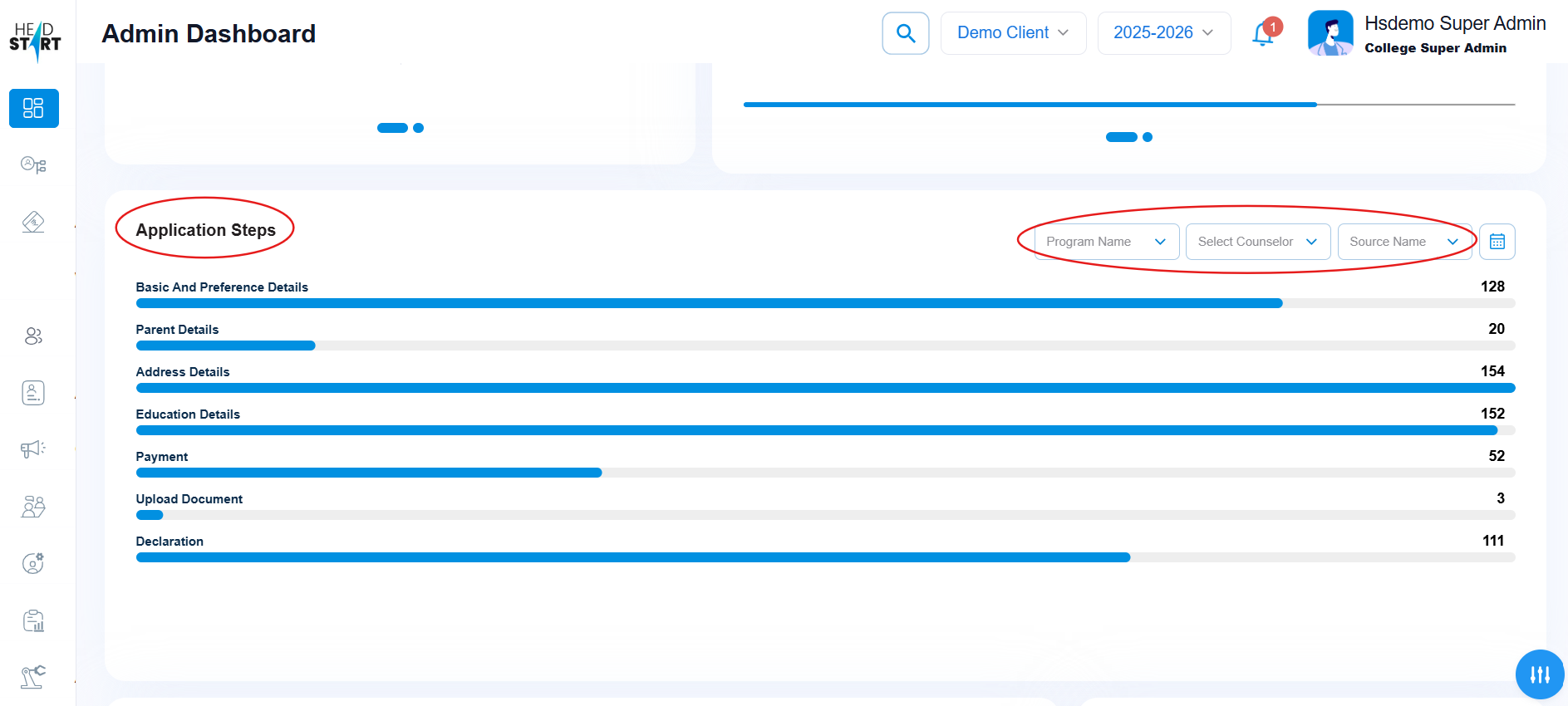Open the Select Counselor dropdown

coord(1257,242)
